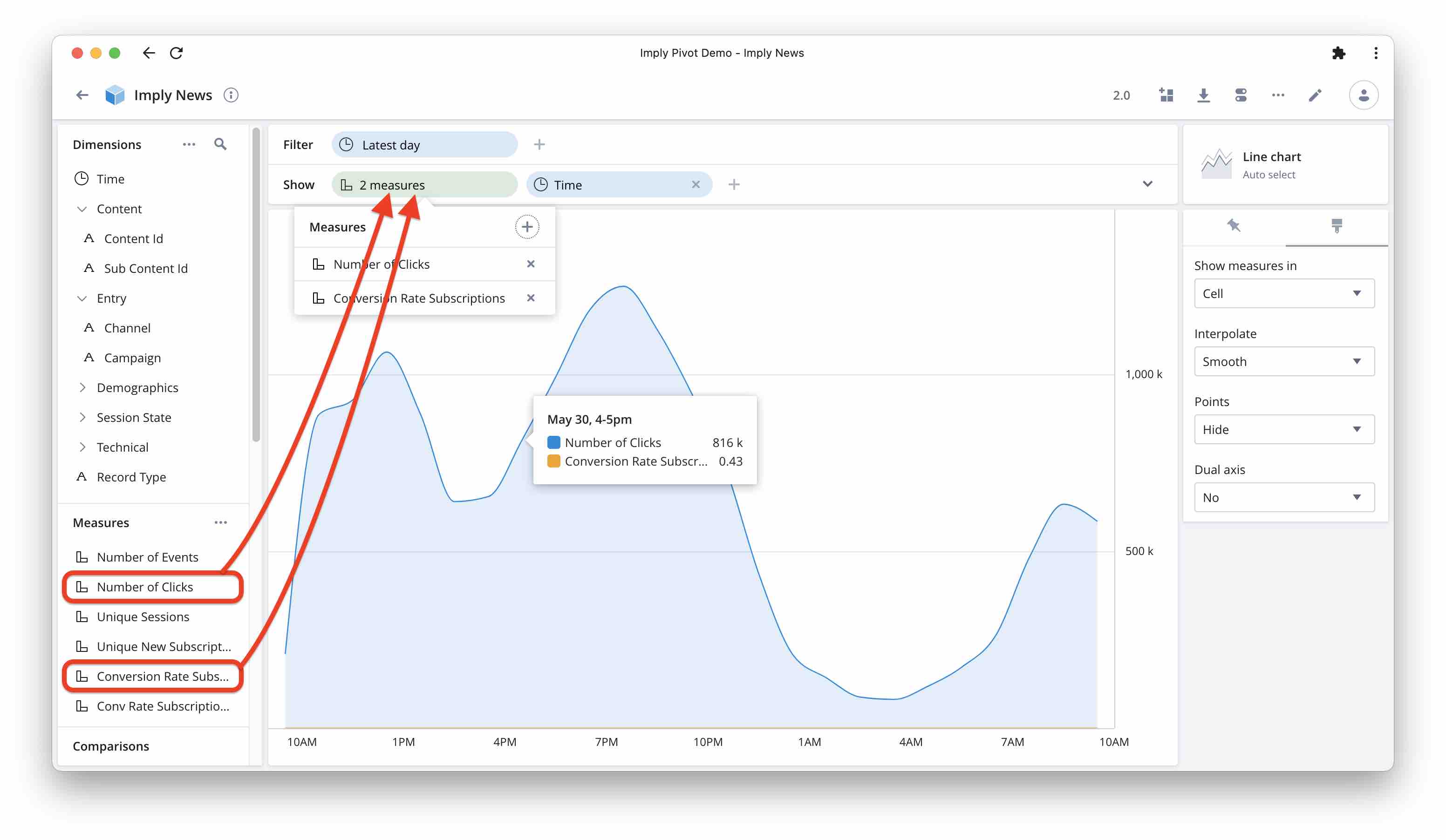Remove the Time pill from the Show row
Viewport: 1446px width, 840px height.
[696, 184]
